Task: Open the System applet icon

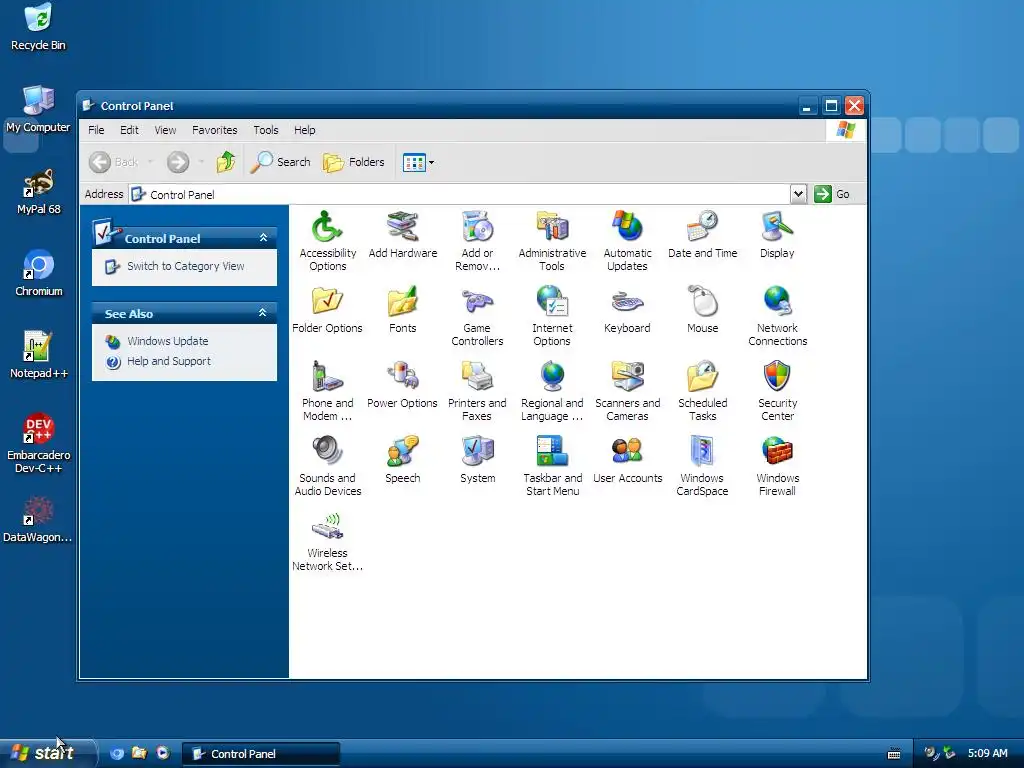Action: tap(477, 452)
